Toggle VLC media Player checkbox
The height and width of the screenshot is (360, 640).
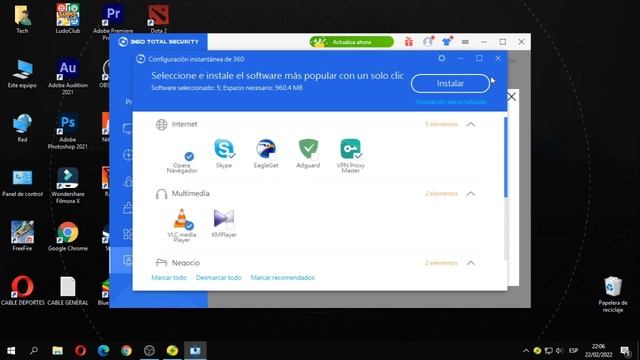coord(189,226)
